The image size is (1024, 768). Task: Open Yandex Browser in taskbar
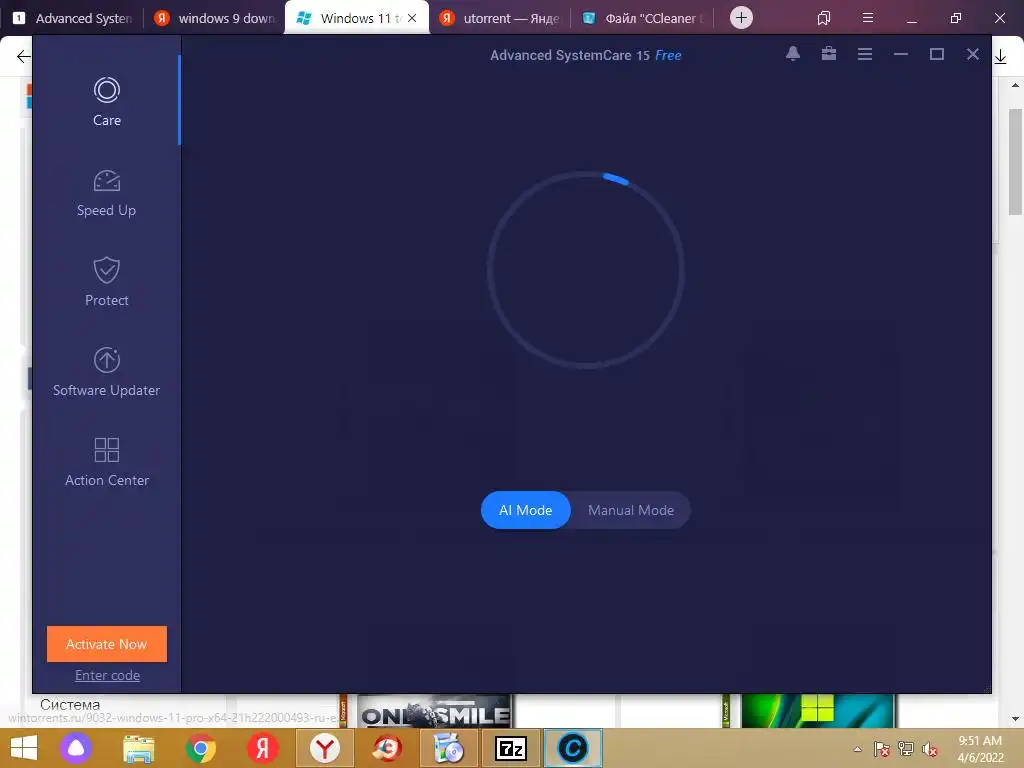pos(325,748)
